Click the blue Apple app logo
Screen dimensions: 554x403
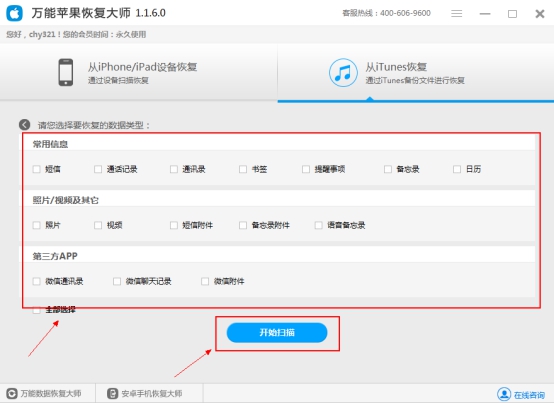click(x=14, y=13)
